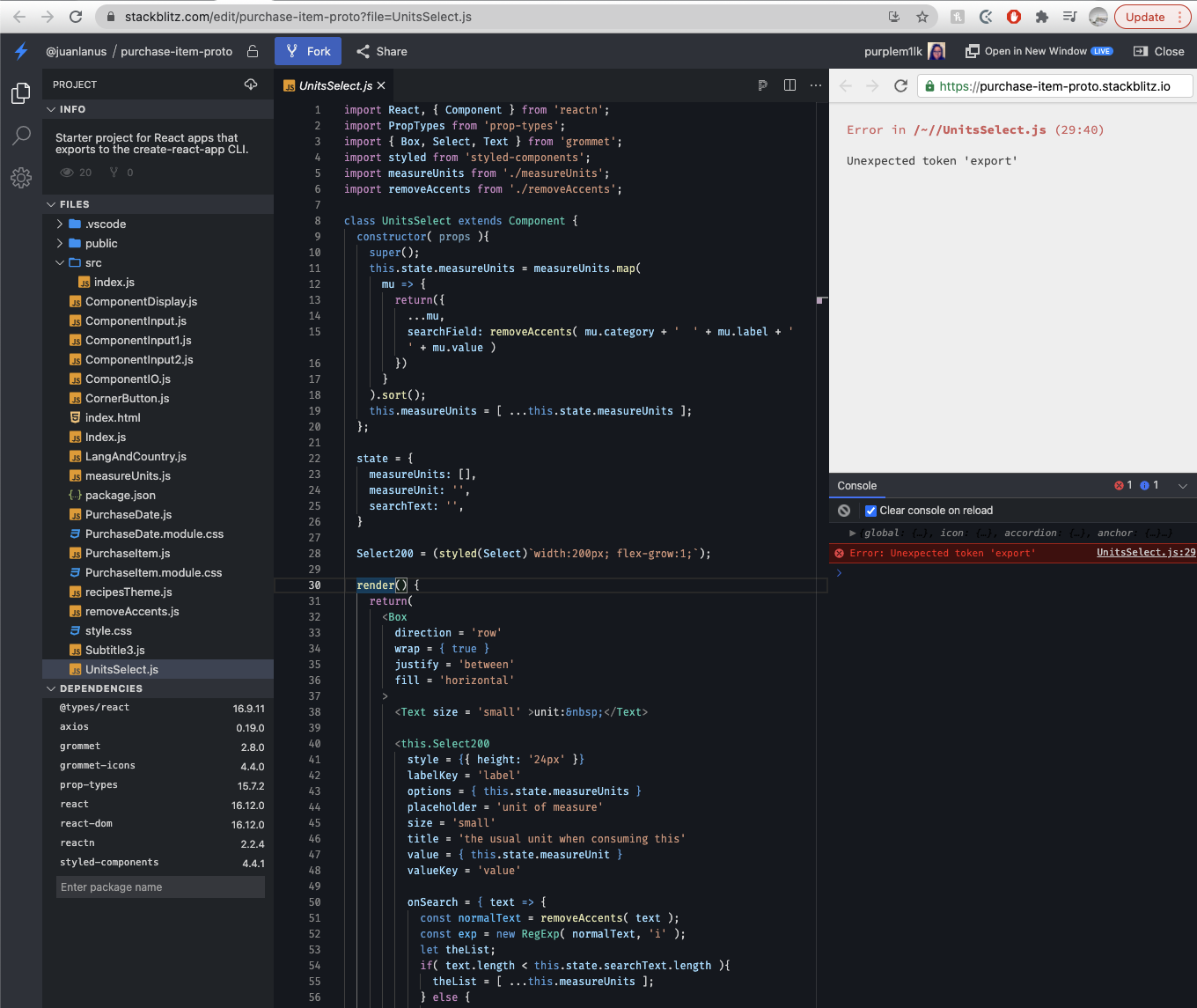Click the Prettier format icon

point(762,85)
